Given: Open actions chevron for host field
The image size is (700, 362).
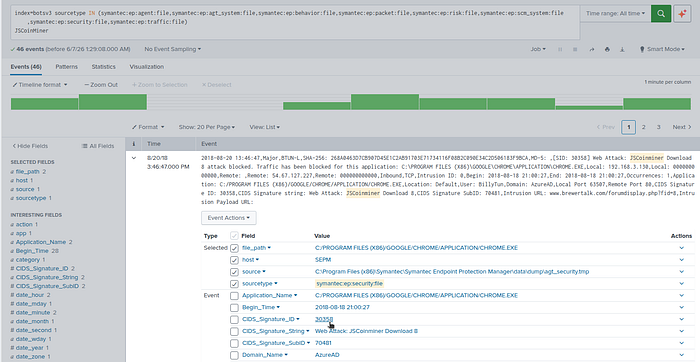Looking at the screenshot, I should (x=681, y=260).
